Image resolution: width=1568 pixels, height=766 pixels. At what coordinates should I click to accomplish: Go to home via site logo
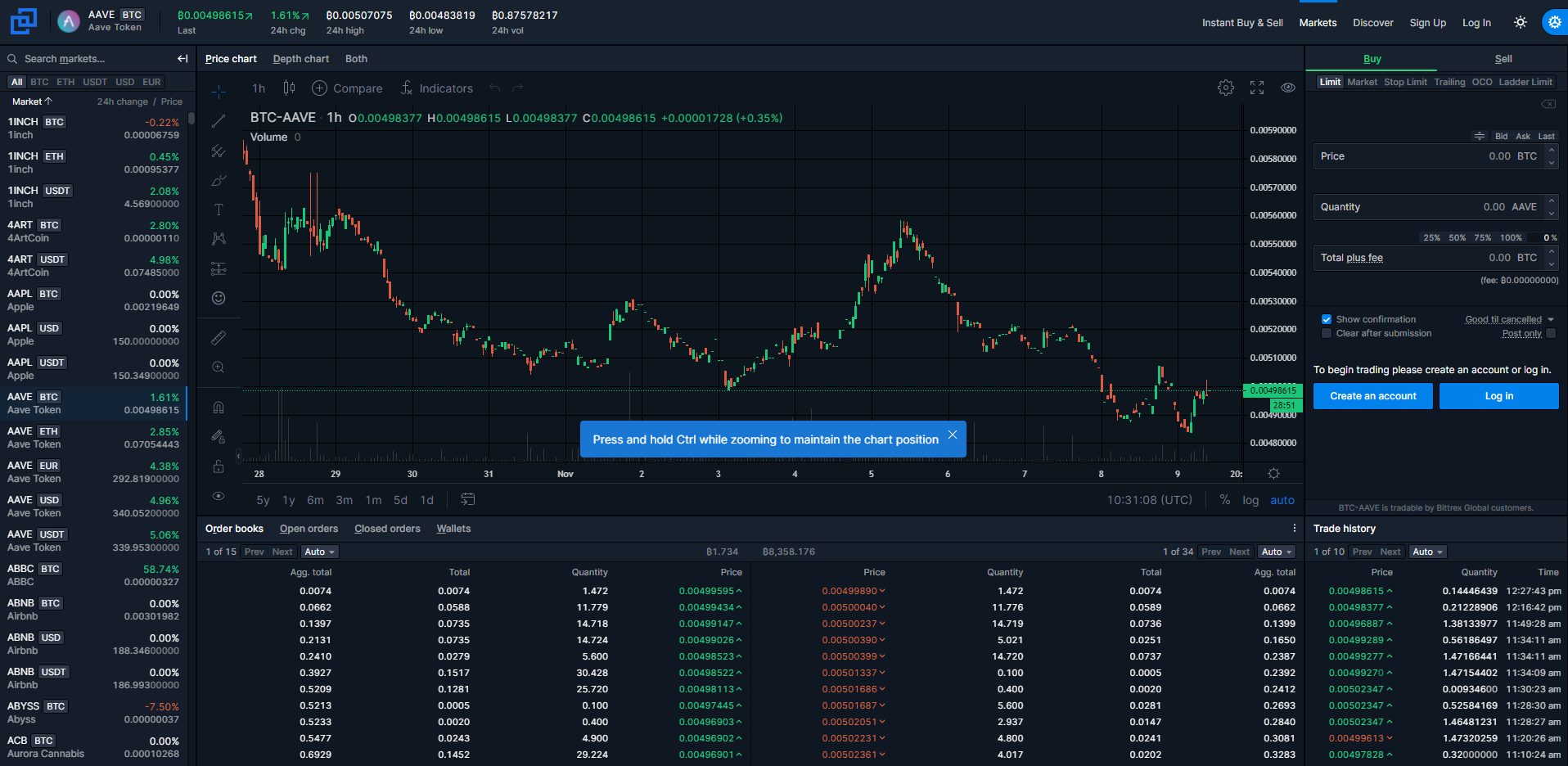[x=24, y=21]
